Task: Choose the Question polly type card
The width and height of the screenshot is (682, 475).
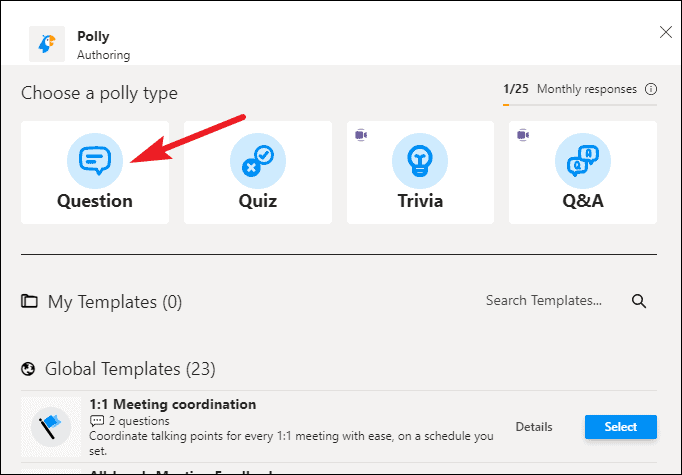Action: tap(95, 173)
